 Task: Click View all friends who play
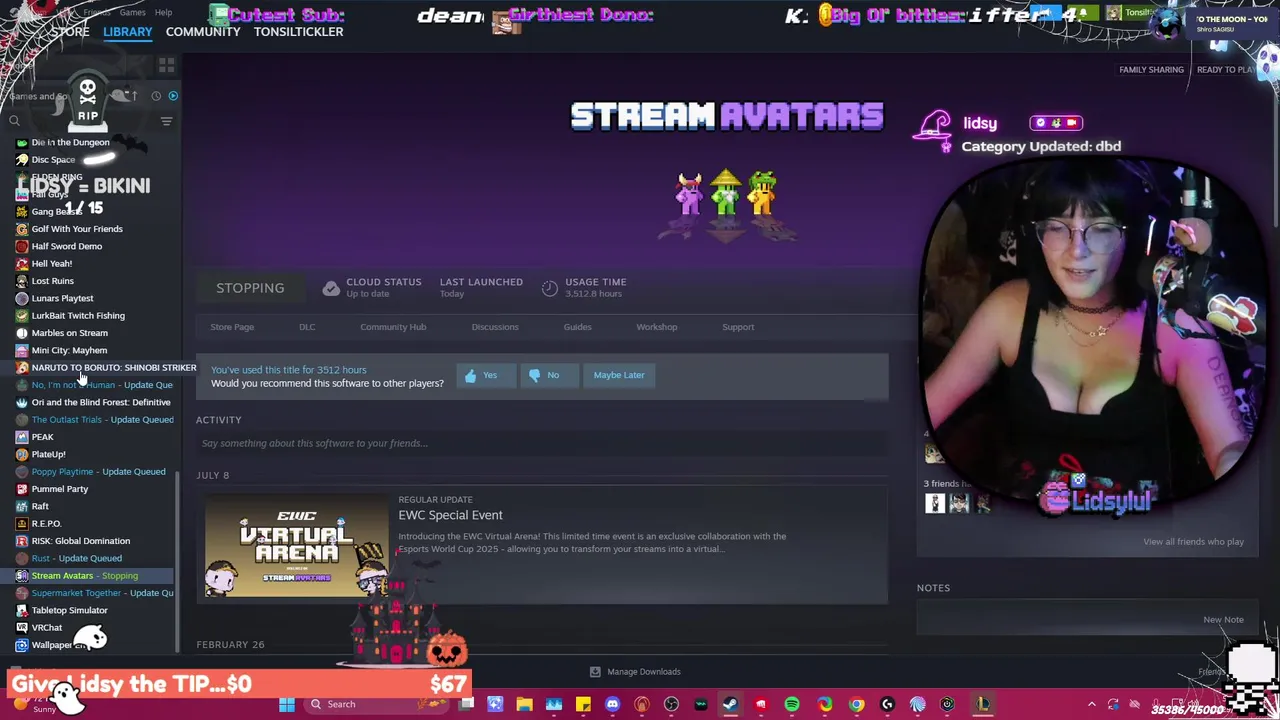pyautogui.click(x=1193, y=542)
